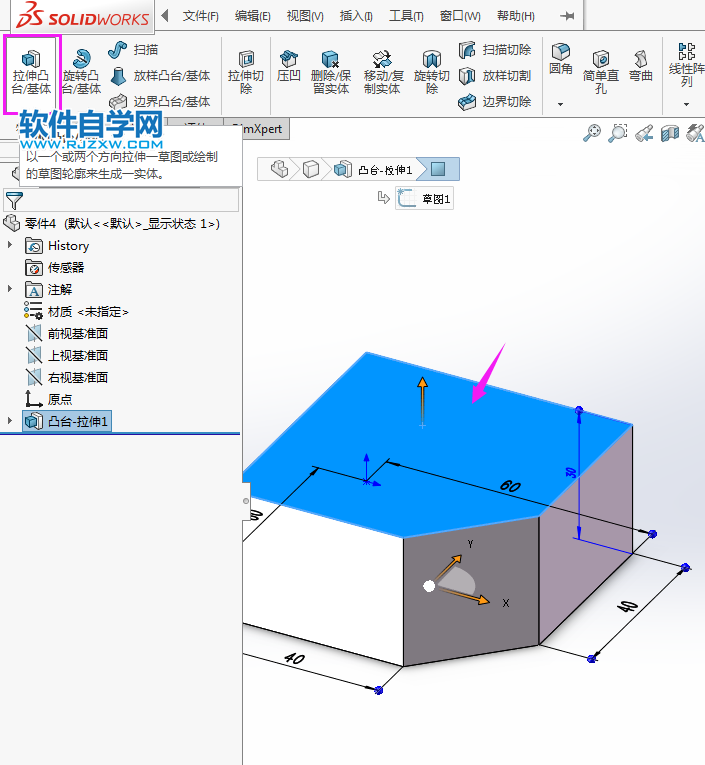
Task: Open the 帮助(H) menu
Action: click(516, 16)
